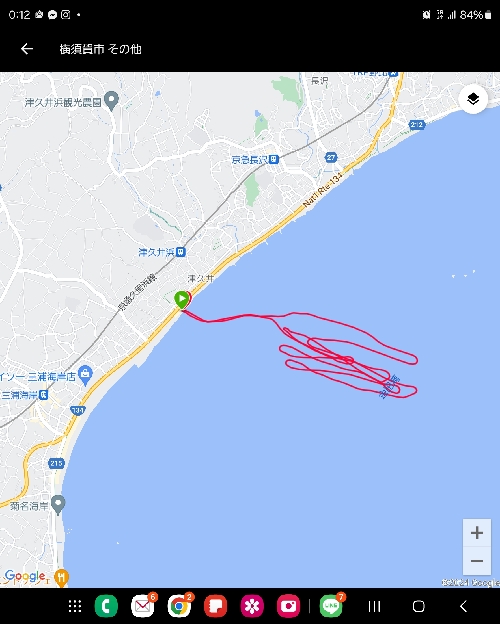Tap the green start marker on route
Image resolution: width=500 pixels, height=624 pixels.
182,299
